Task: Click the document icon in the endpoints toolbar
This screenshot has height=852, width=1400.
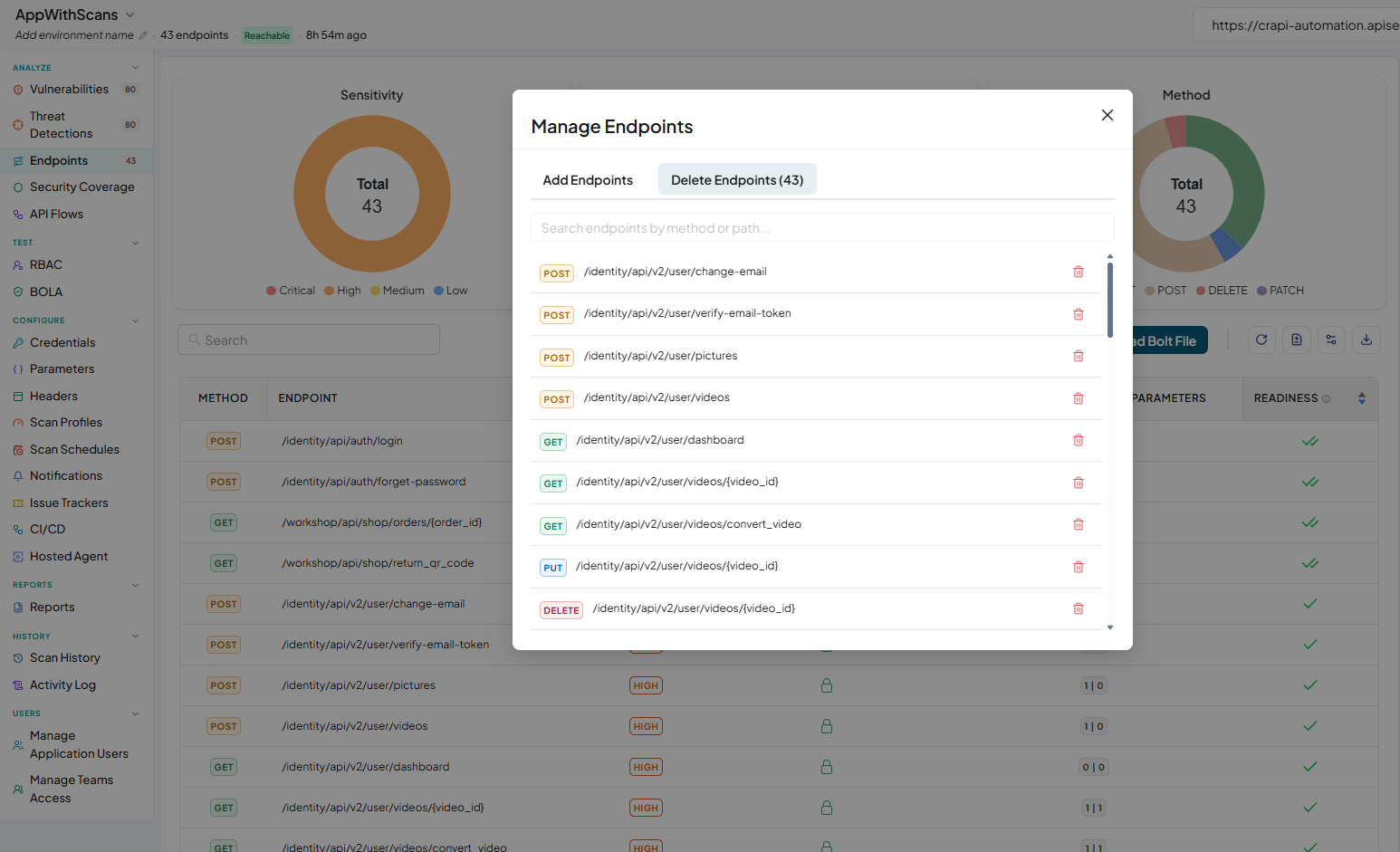Action: tap(1297, 340)
